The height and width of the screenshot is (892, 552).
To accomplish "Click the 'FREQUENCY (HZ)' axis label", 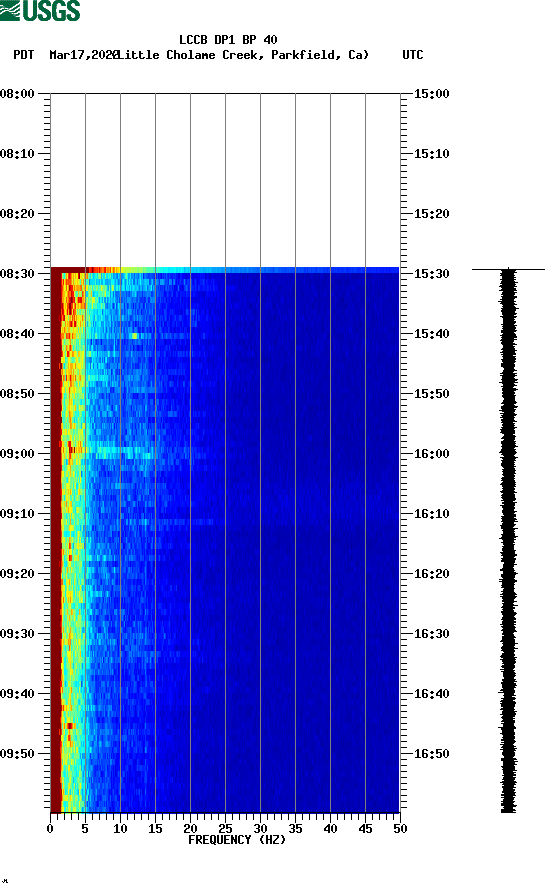I will [x=237, y=840].
